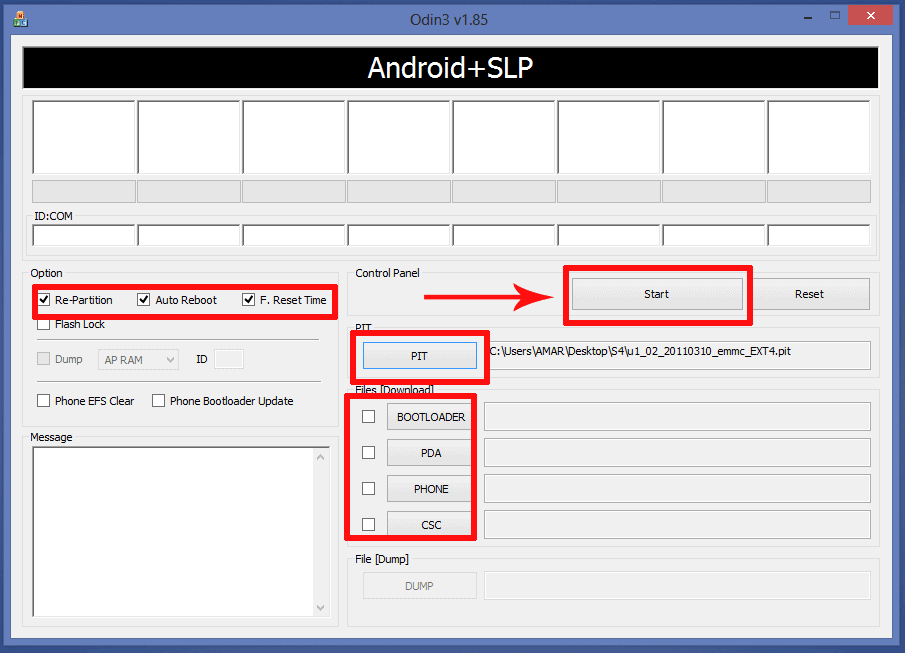Close the Odin3 v1.85 window

pyautogui.click(x=871, y=16)
